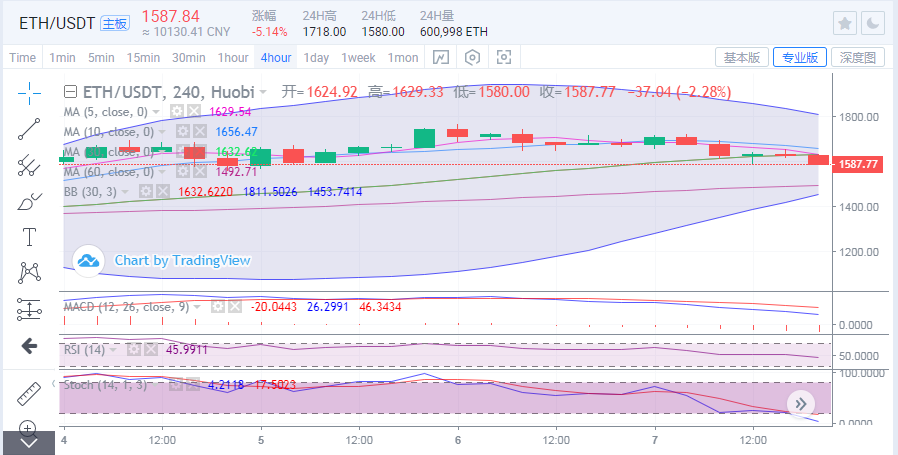Screen dimensions: 898x455
Task: Open the Chart by TradingView link
Action: click(x=182, y=260)
